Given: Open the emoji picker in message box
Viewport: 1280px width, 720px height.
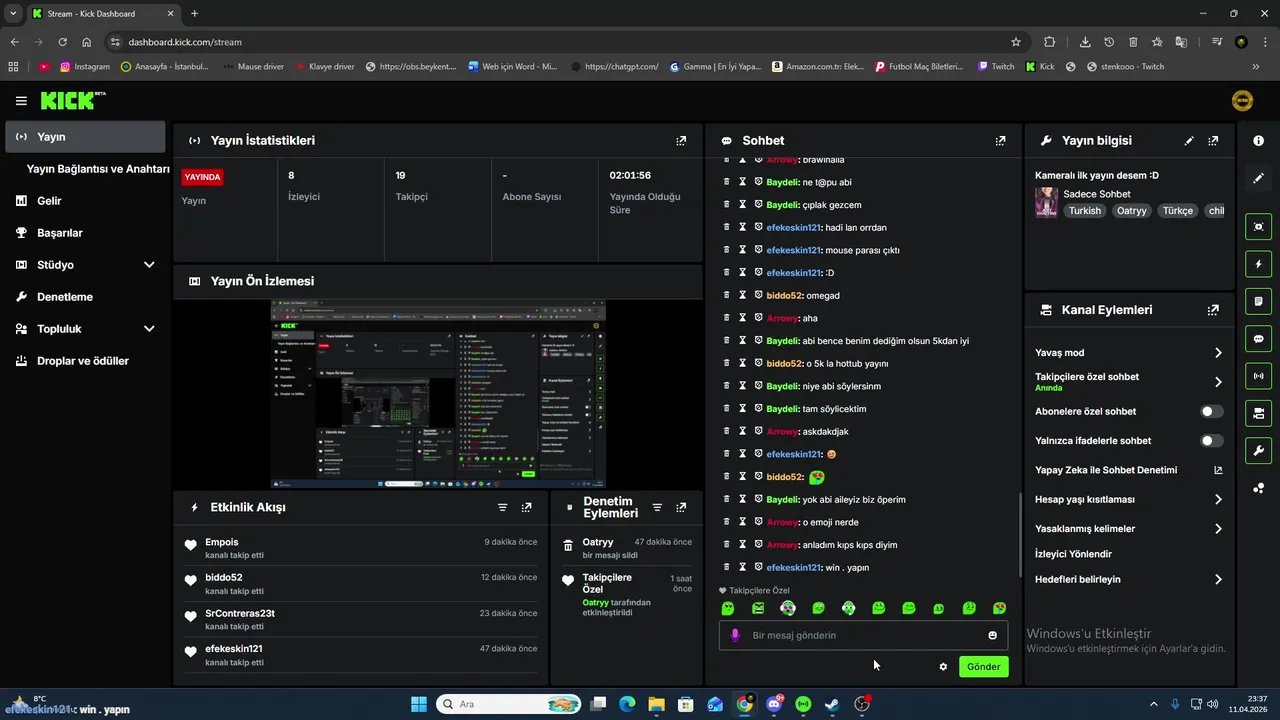Looking at the screenshot, I should [x=992, y=635].
